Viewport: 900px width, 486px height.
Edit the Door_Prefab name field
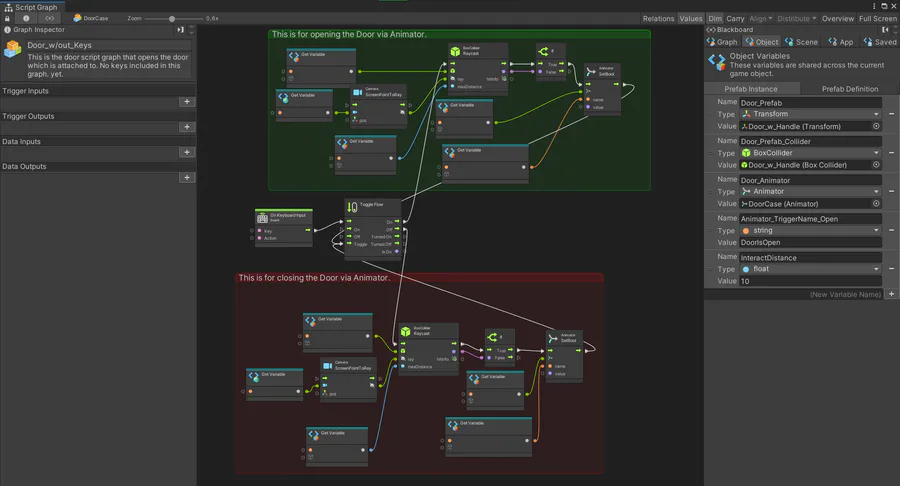810,103
